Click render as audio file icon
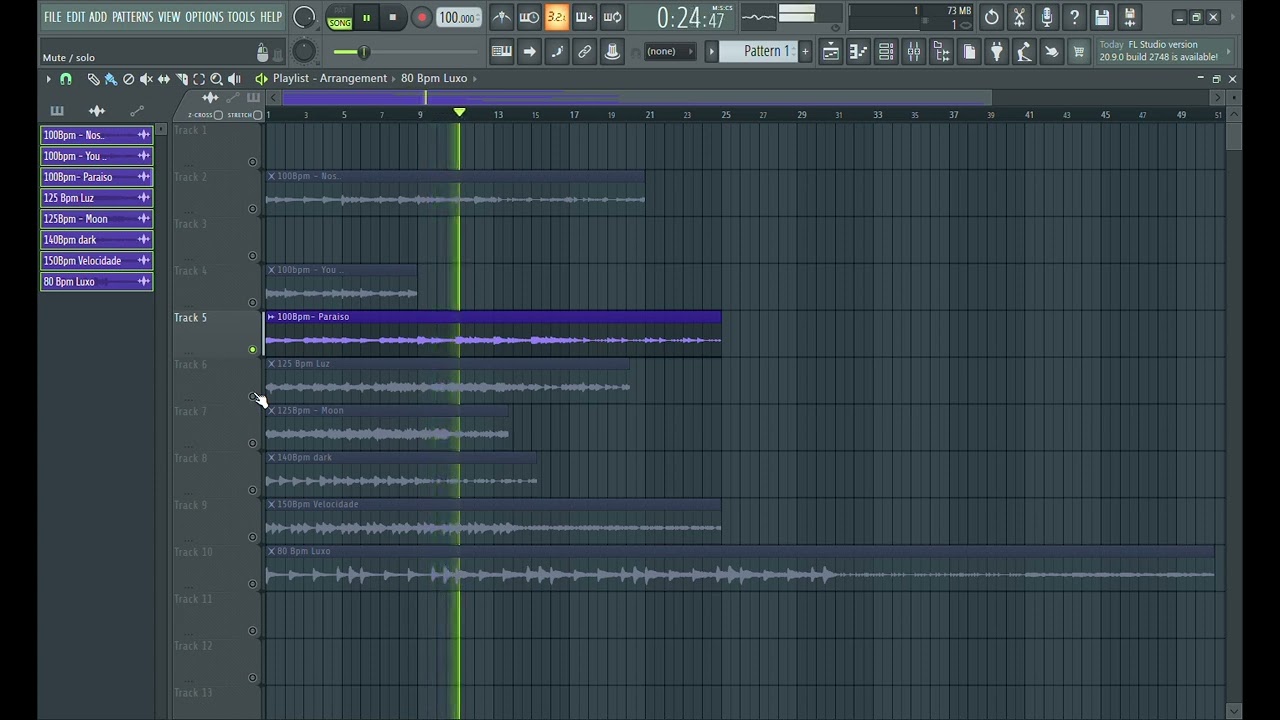This screenshot has height=720, width=1280. point(1129,17)
